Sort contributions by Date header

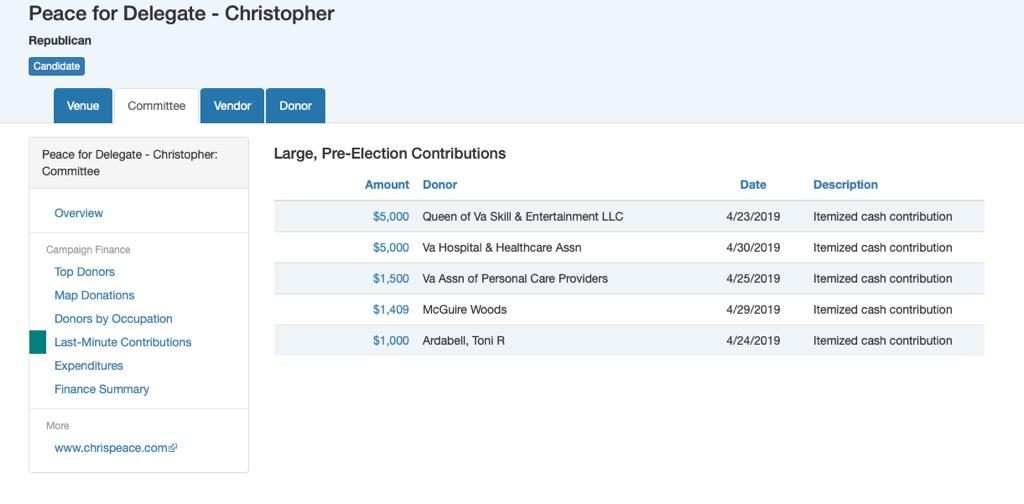tap(753, 185)
